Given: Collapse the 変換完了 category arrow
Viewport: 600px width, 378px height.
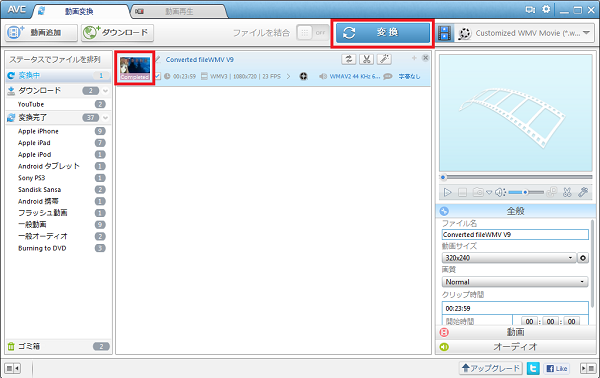Looking at the screenshot, I should point(106,118).
